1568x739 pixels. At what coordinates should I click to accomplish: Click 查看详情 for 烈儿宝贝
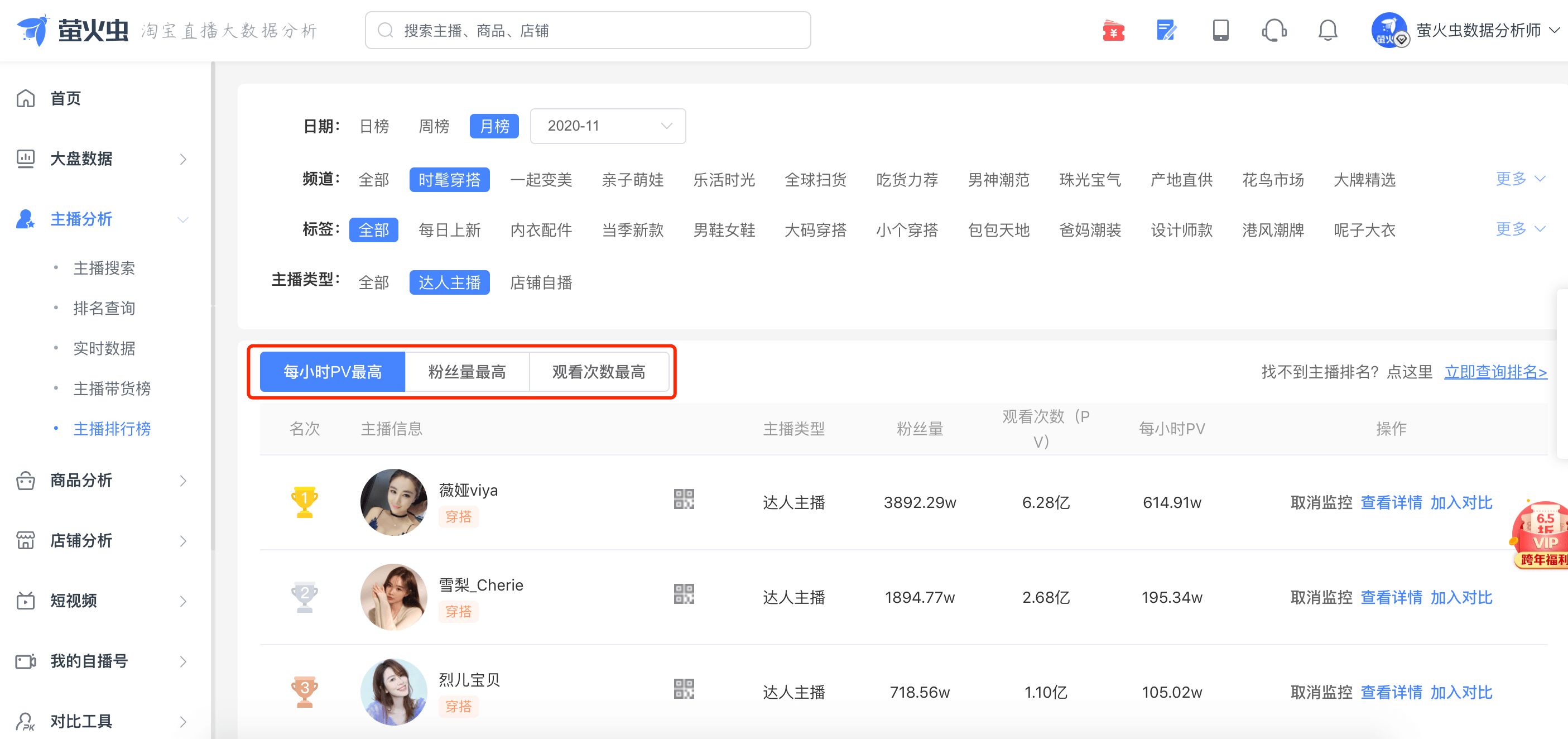pos(1391,692)
